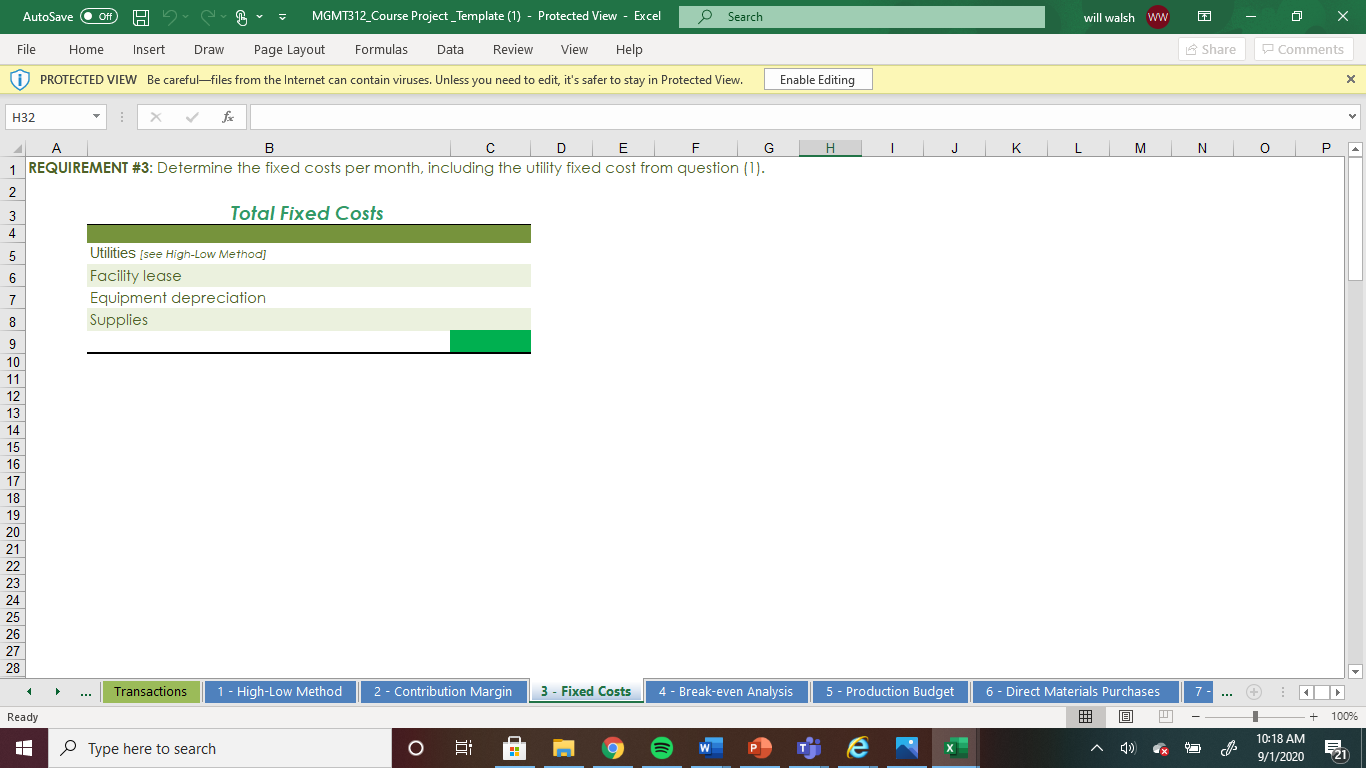1366x768 pixels.
Task: Switch to the 5 - Production Budget sheet
Action: [889, 691]
